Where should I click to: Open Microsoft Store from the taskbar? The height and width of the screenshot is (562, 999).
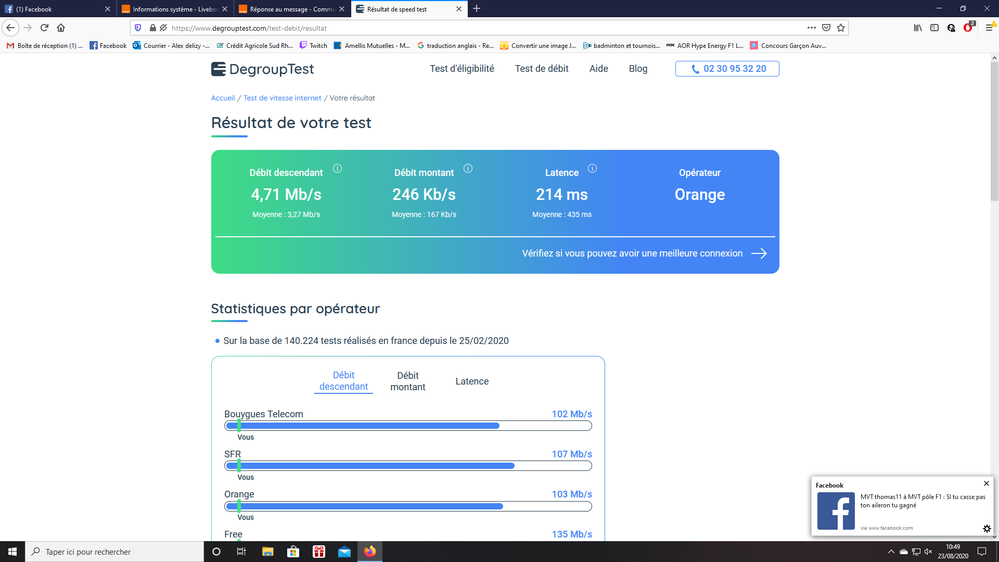point(293,552)
